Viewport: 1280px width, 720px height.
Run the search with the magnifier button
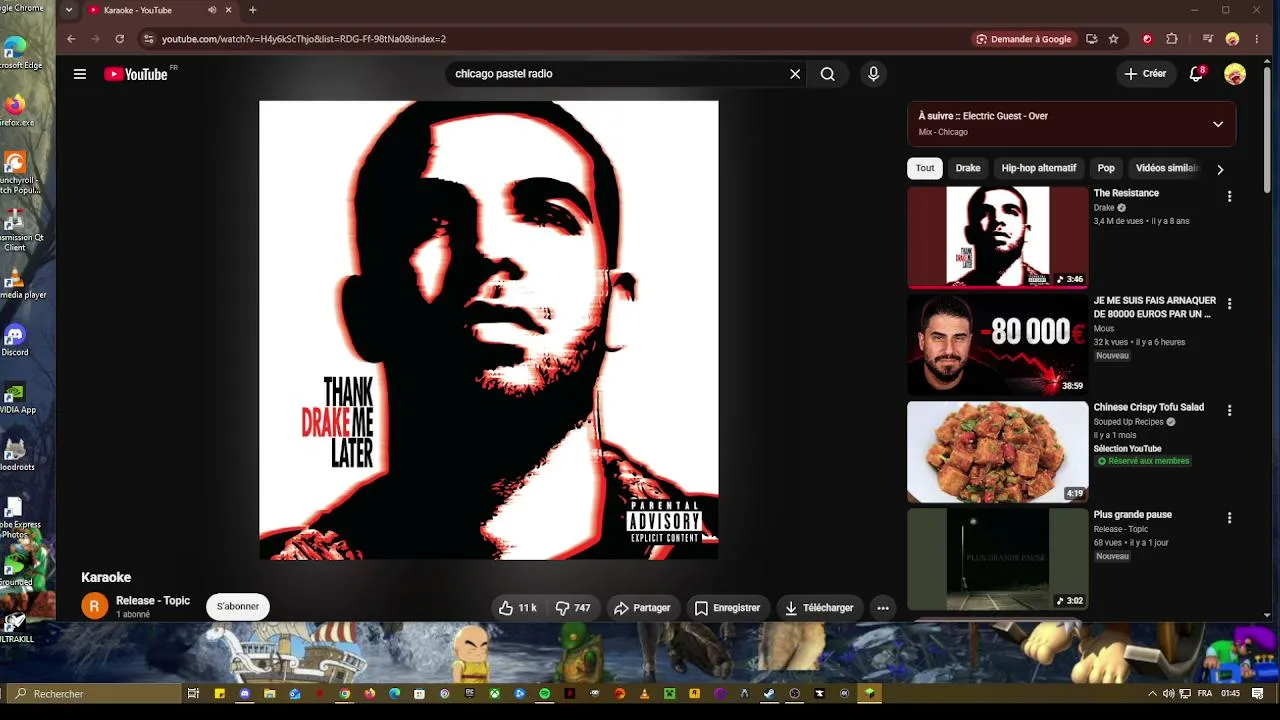(x=828, y=74)
